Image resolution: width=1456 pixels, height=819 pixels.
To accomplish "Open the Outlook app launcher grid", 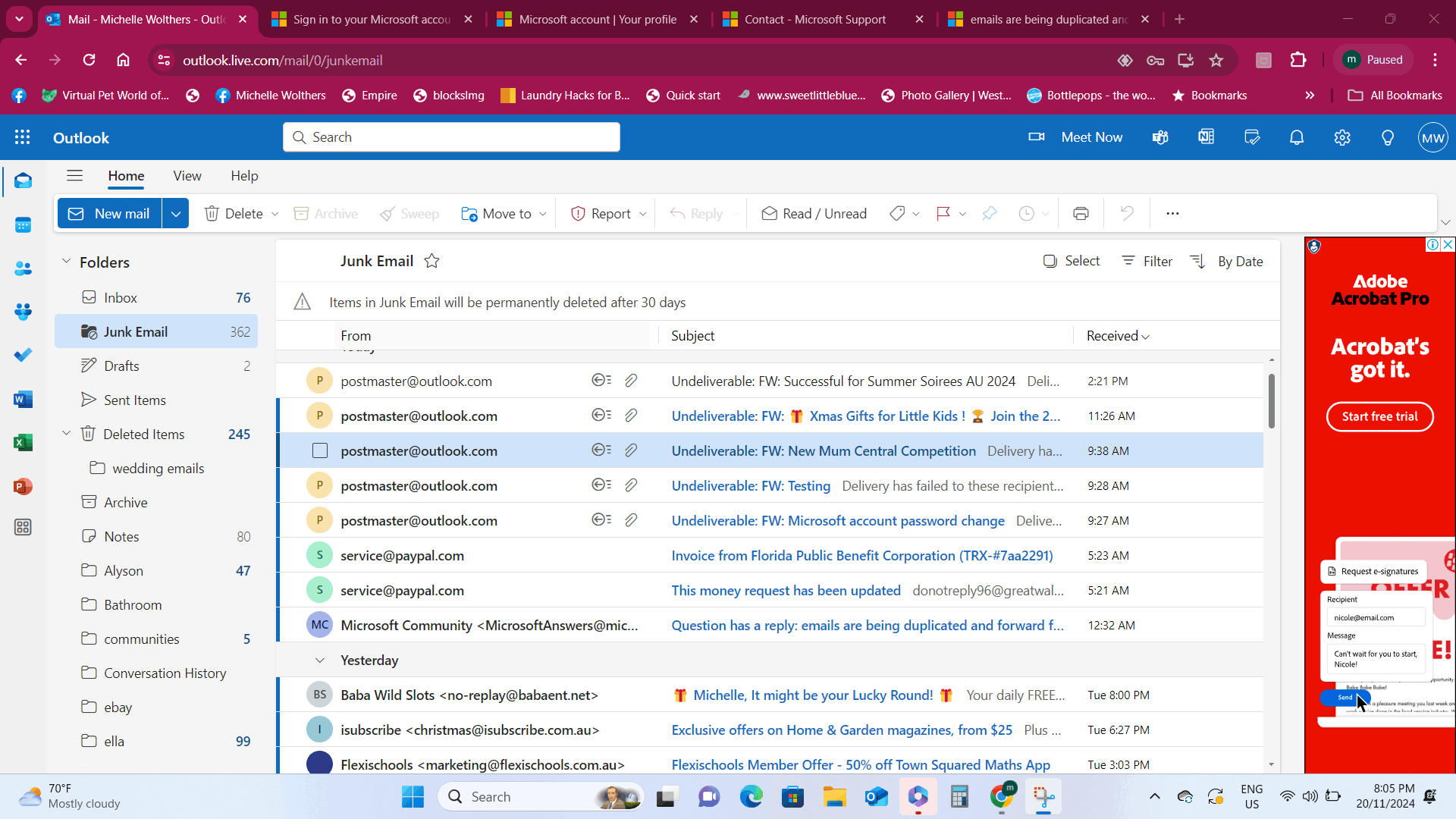I will pyautogui.click(x=22, y=137).
